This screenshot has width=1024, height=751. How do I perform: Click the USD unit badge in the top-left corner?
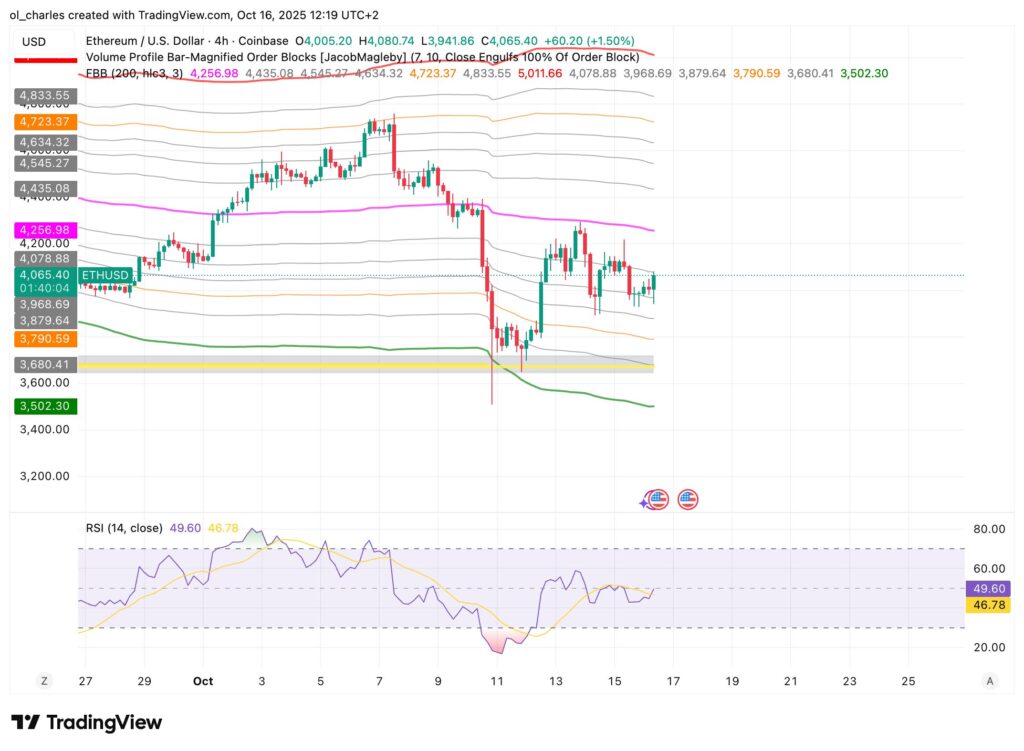click(33, 39)
